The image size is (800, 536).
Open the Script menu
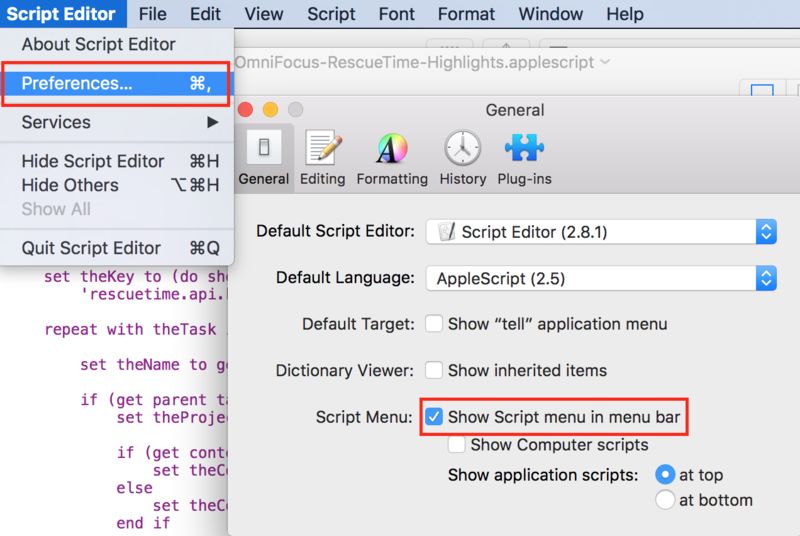tap(331, 14)
